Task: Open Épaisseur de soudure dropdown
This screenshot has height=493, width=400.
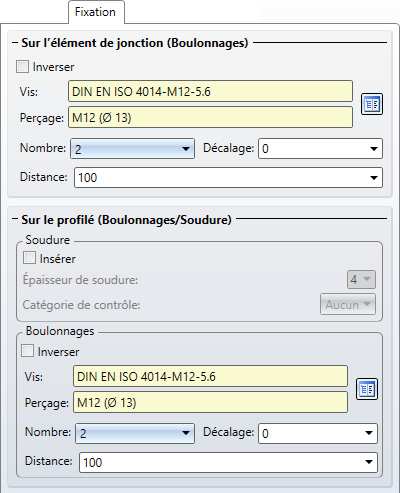Action: click(x=361, y=279)
